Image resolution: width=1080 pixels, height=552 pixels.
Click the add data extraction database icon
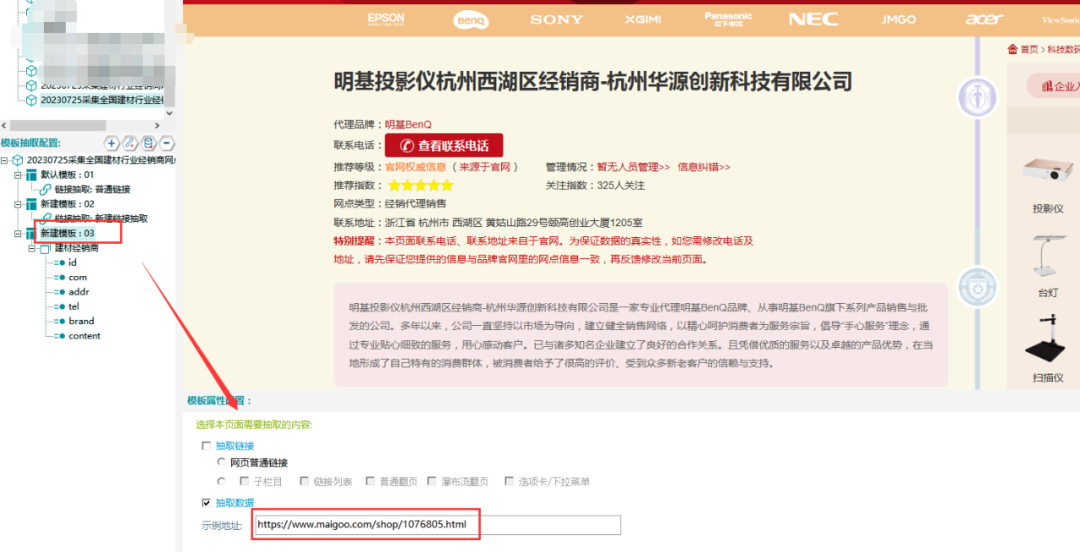(x=149, y=143)
